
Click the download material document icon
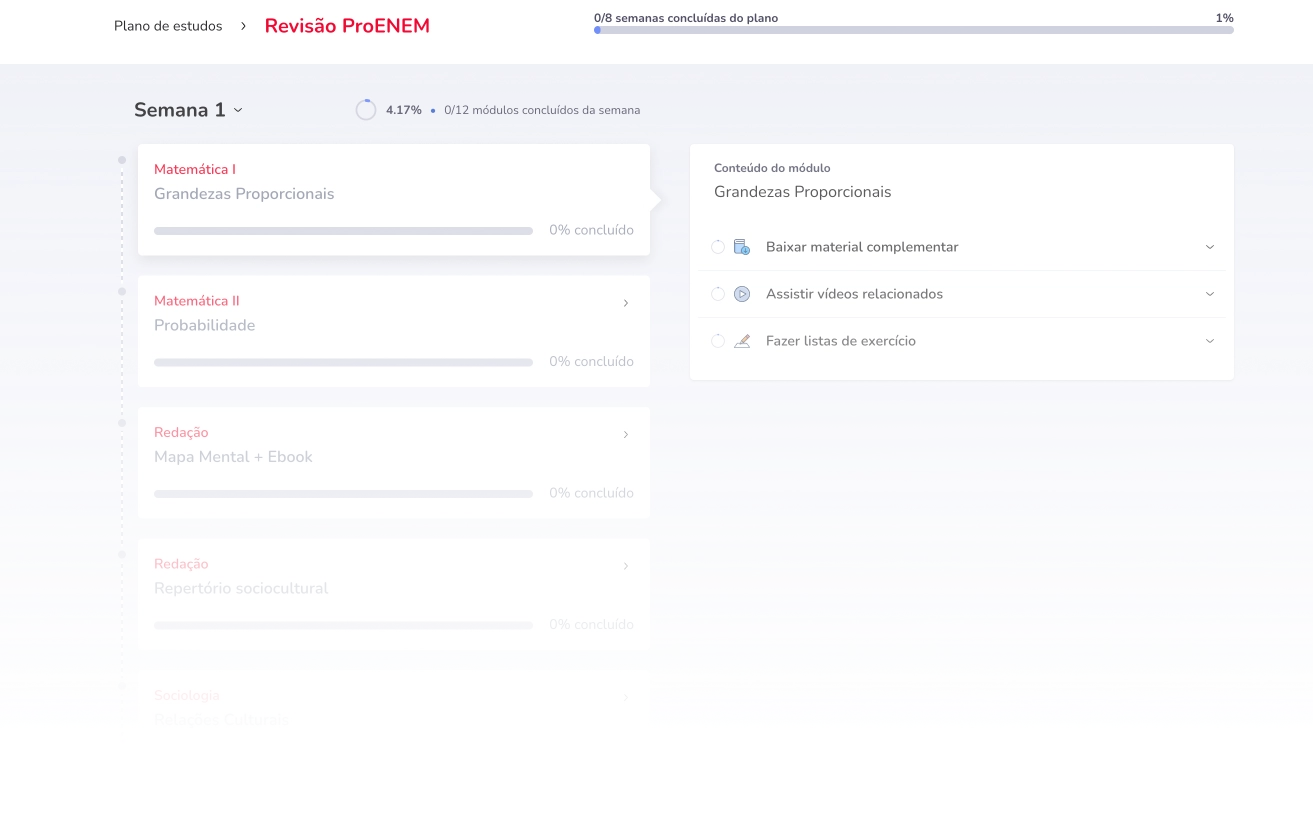point(741,247)
